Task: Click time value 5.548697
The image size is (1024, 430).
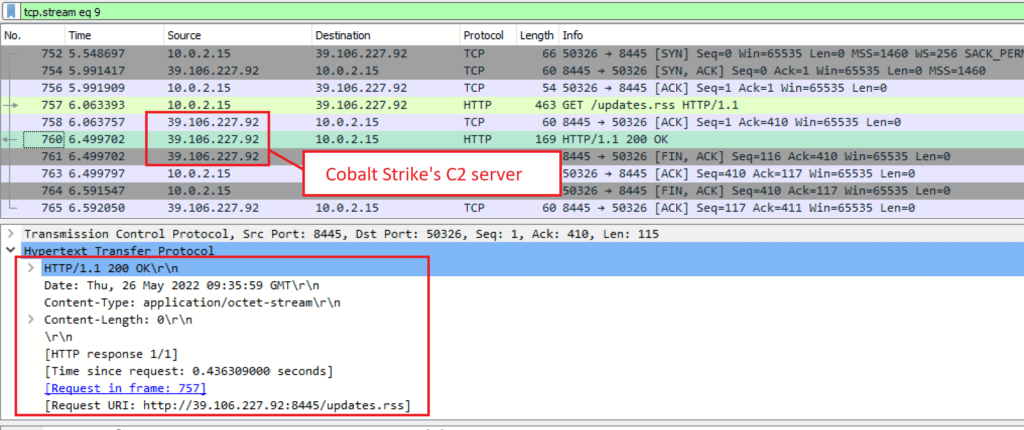Action: point(97,54)
